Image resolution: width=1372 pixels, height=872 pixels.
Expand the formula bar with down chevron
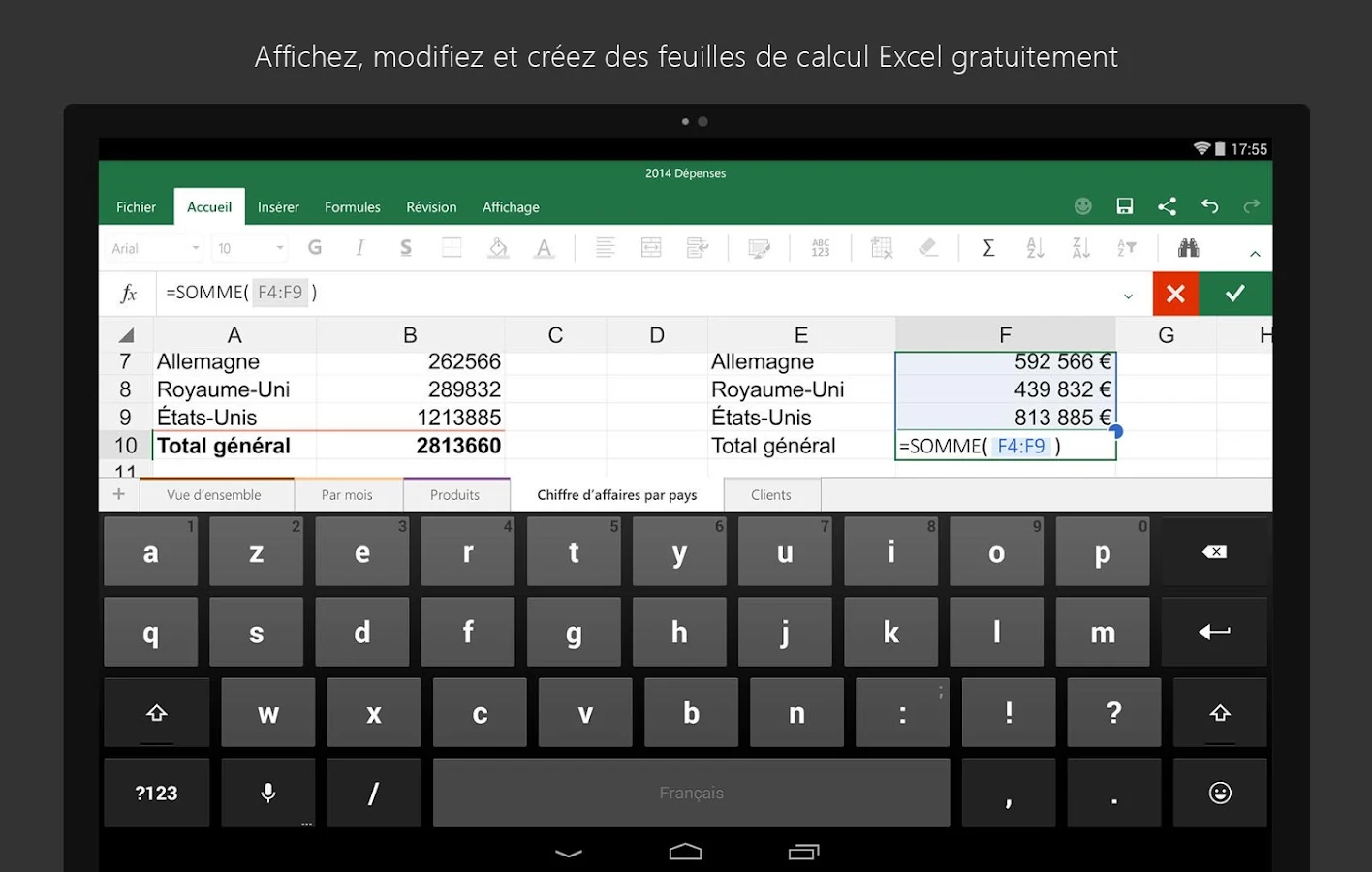coord(1128,296)
